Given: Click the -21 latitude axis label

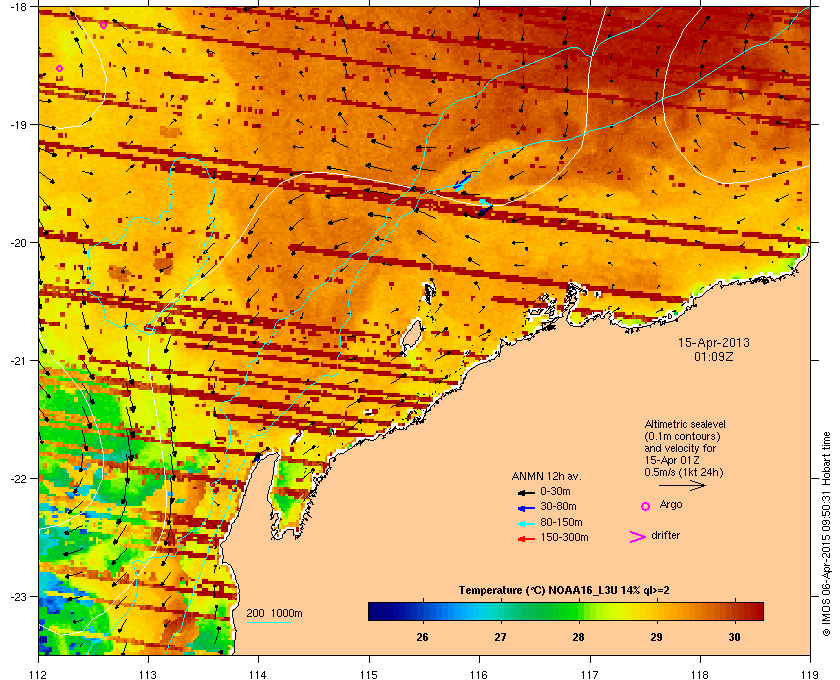Looking at the screenshot, I should tap(19, 361).
